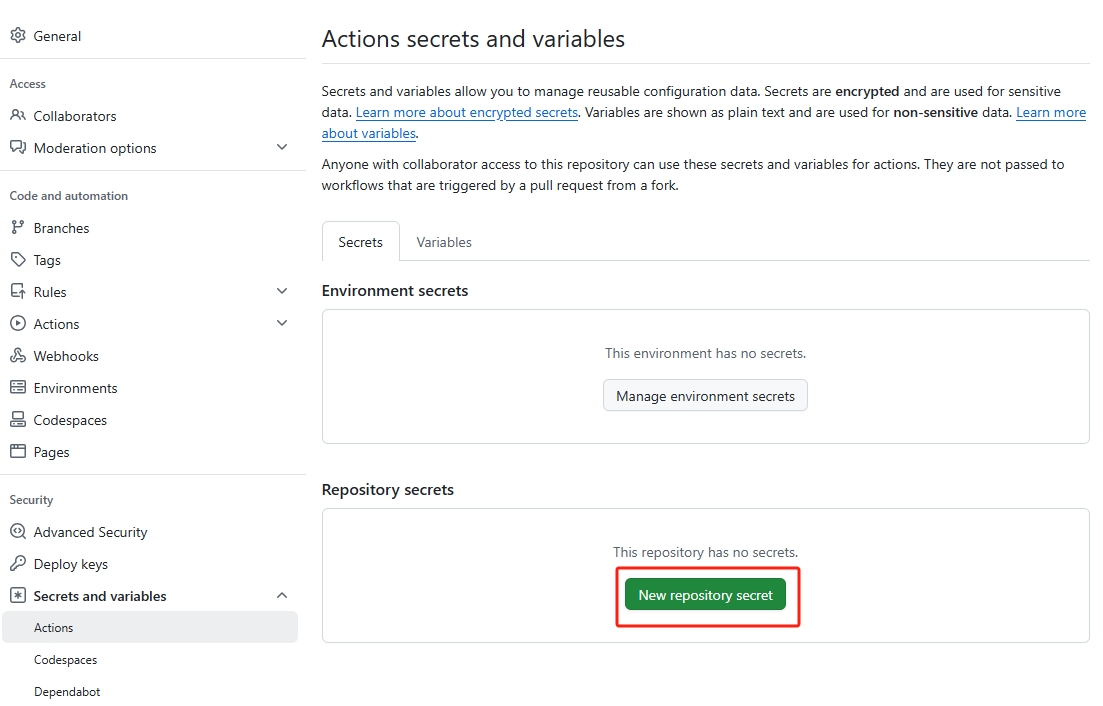Click the General gear icon
The width and height of the screenshot is (1103, 706).
pyautogui.click(x=17, y=36)
